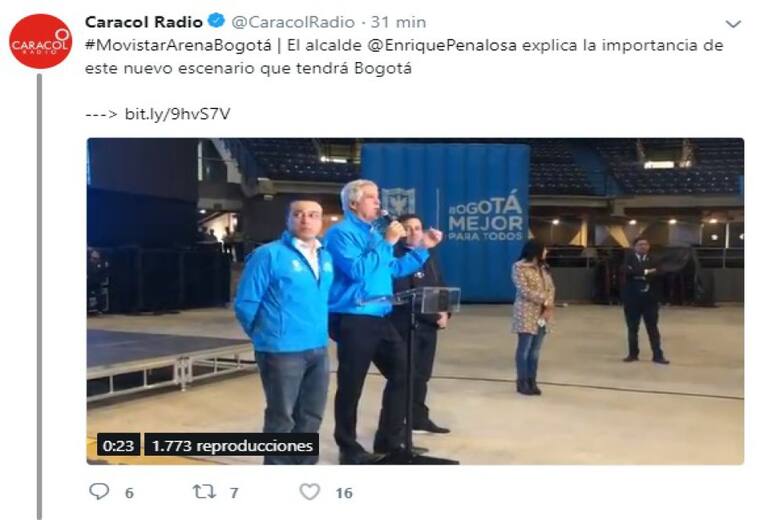Viewport: 768px width, 520px height.
Task: Click the 0:23 video duration badge
Action: pyautogui.click(x=119, y=445)
